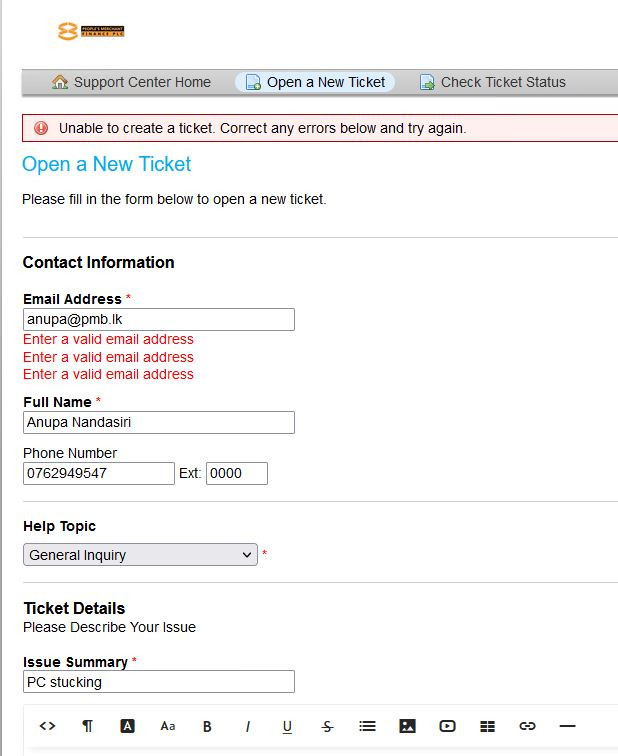Screen dimensions: 618x756
Task: Open text color picker in editor toolbar
Action: point(127,726)
